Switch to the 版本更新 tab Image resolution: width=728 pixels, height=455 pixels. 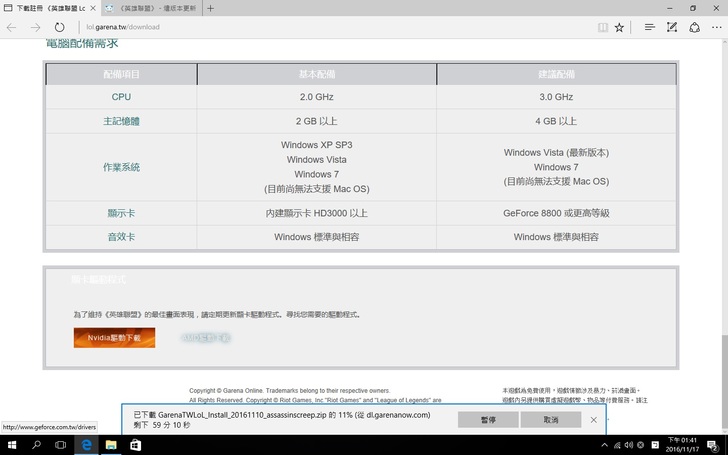pos(151,8)
